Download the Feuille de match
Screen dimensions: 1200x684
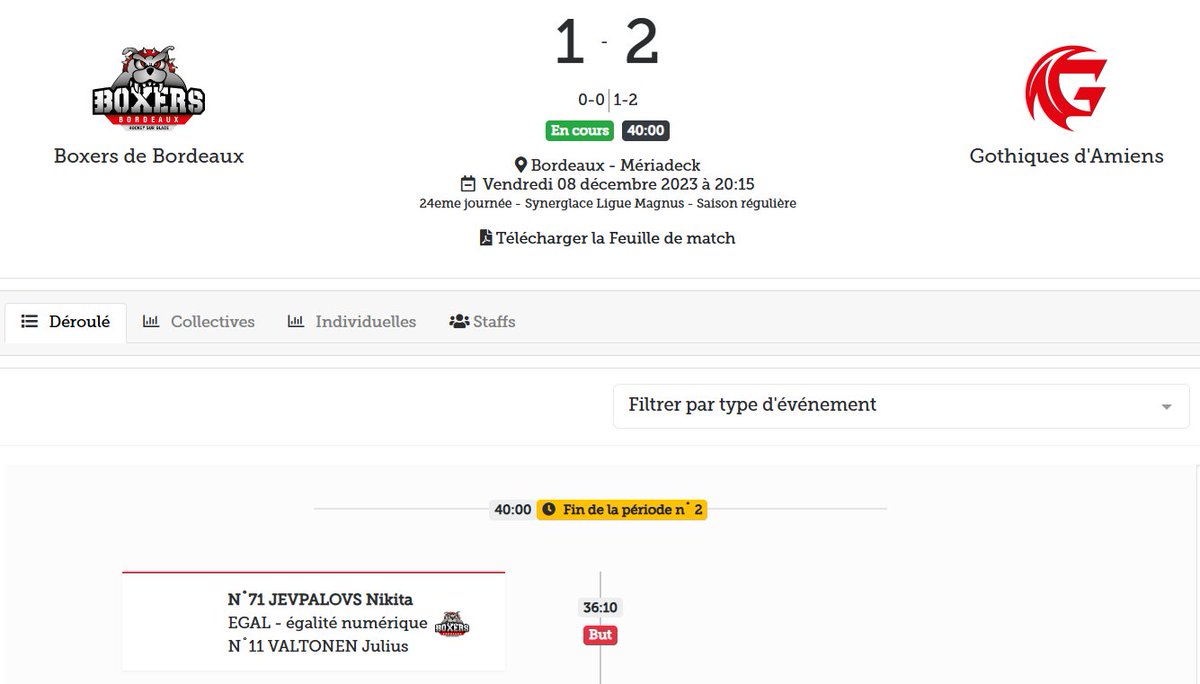608,238
